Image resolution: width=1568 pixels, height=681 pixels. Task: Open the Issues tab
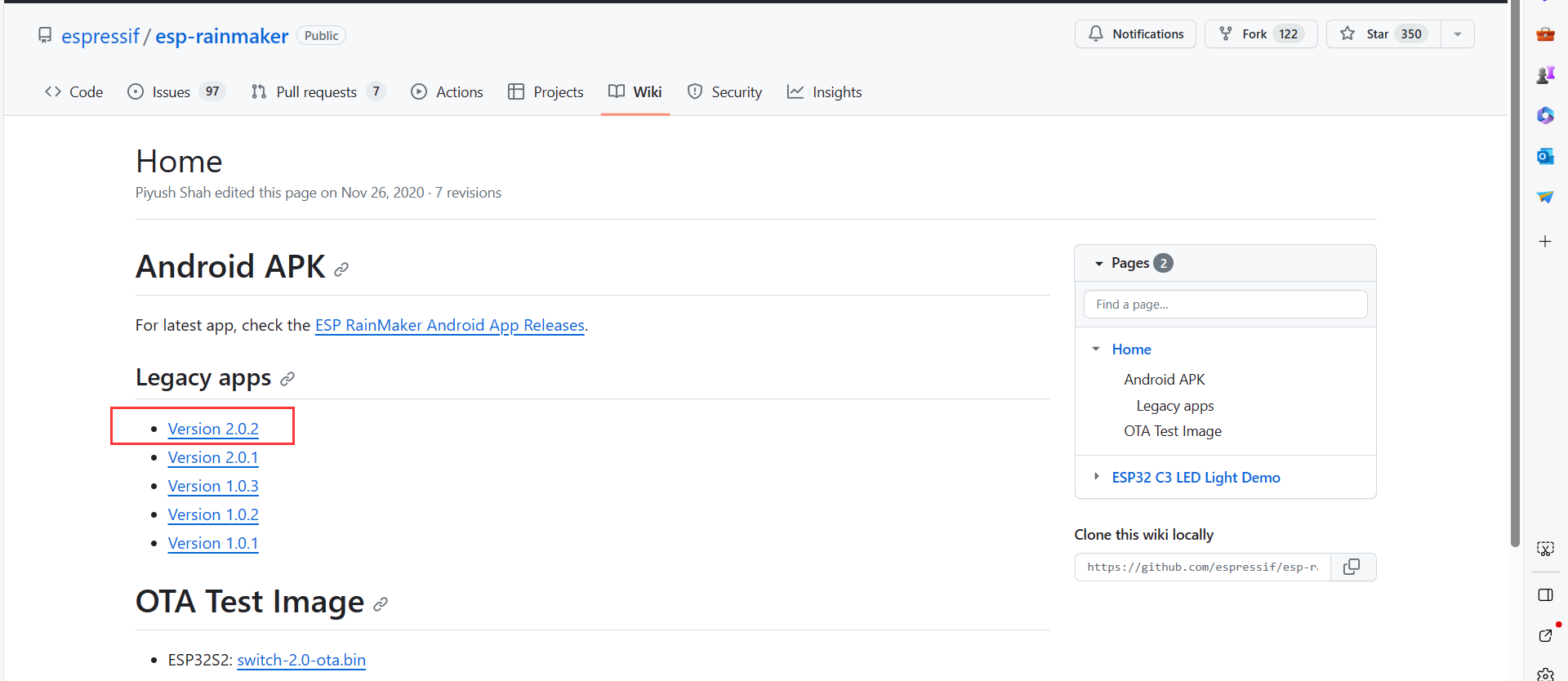176,92
